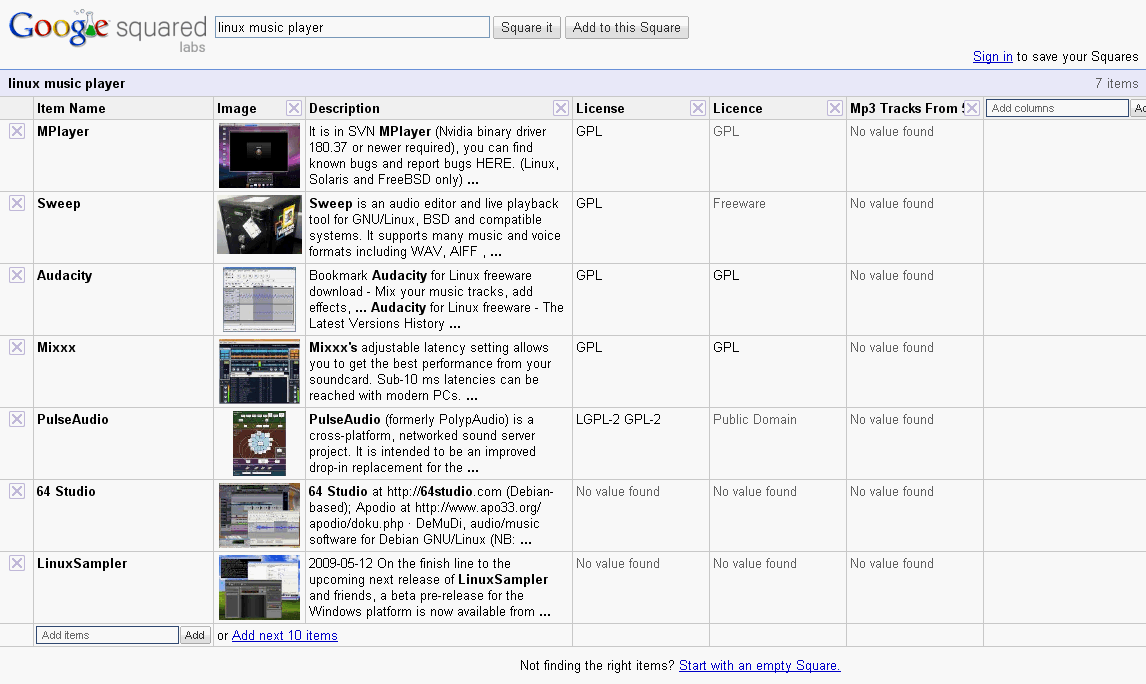Remove the Licence column with its X icon
Screen dimensions: 1146x684
click(835, 108)
